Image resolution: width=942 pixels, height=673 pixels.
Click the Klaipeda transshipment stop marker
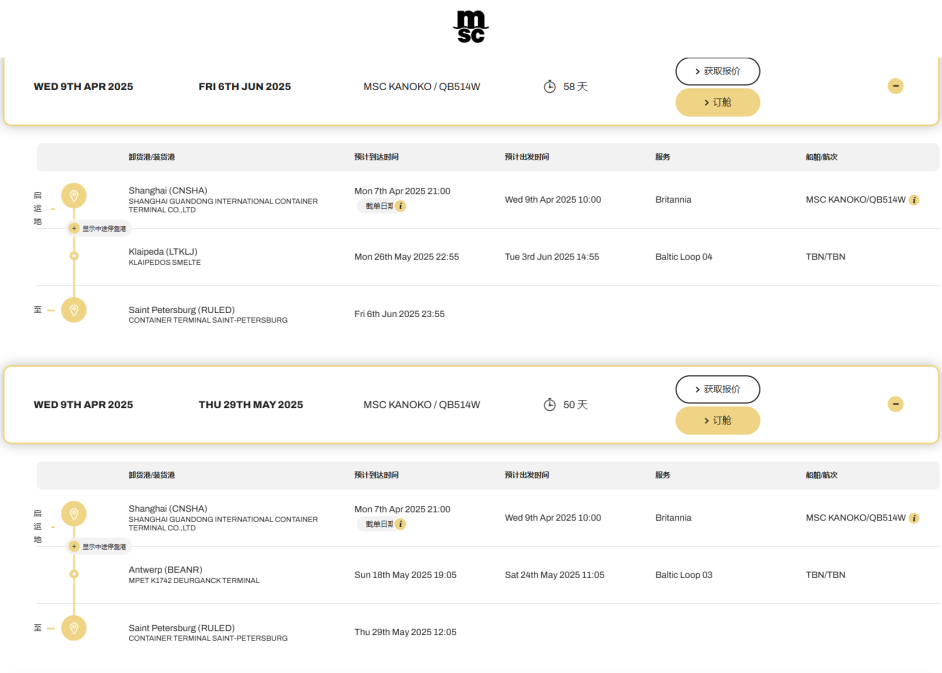[x=73, y=256]
